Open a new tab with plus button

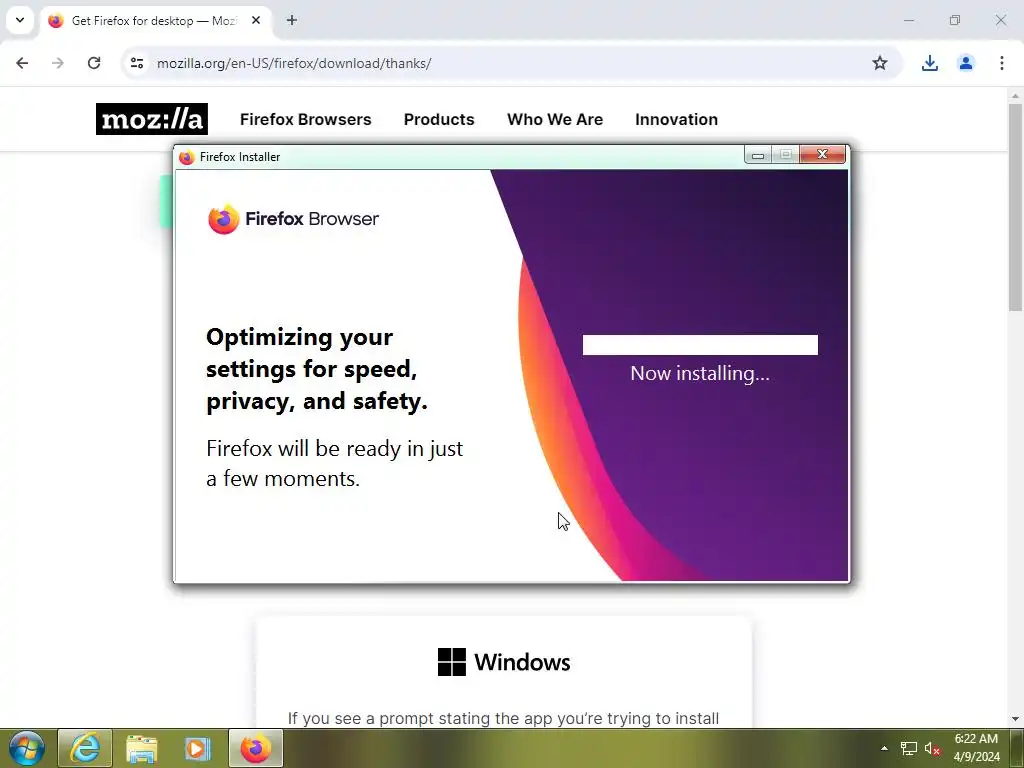tap(292, 20)
